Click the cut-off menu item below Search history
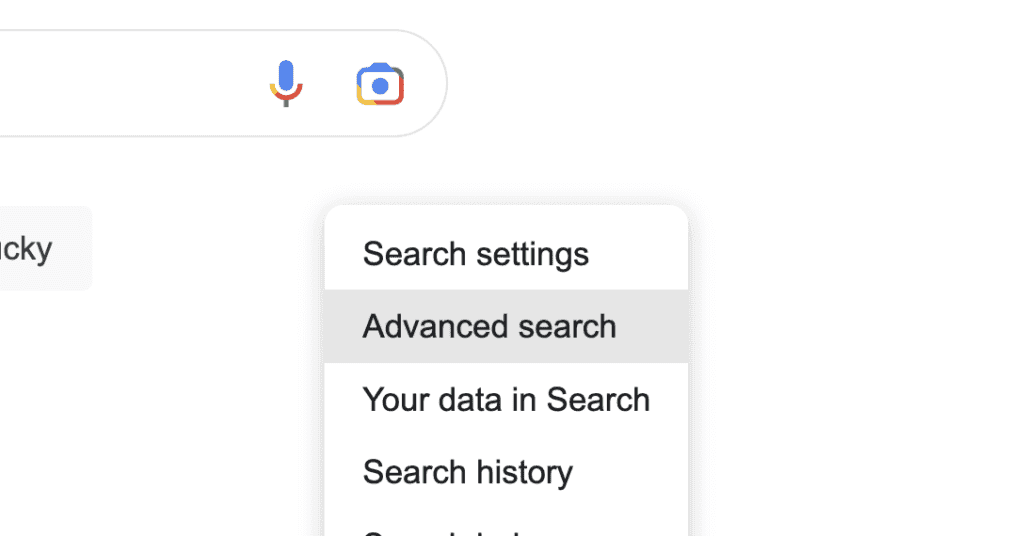Image resolution: width=1024 pixels, height=536 pixels. 506,526
